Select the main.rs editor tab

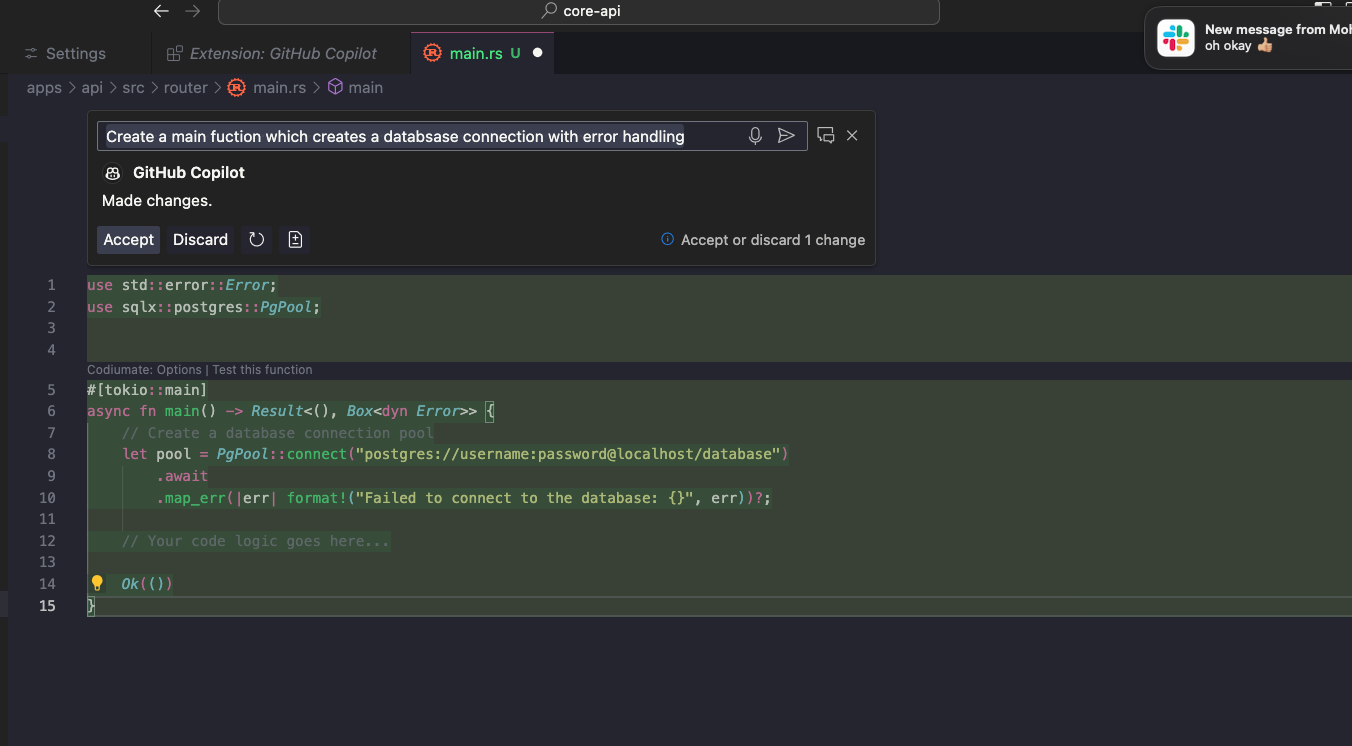click(482, 53)
